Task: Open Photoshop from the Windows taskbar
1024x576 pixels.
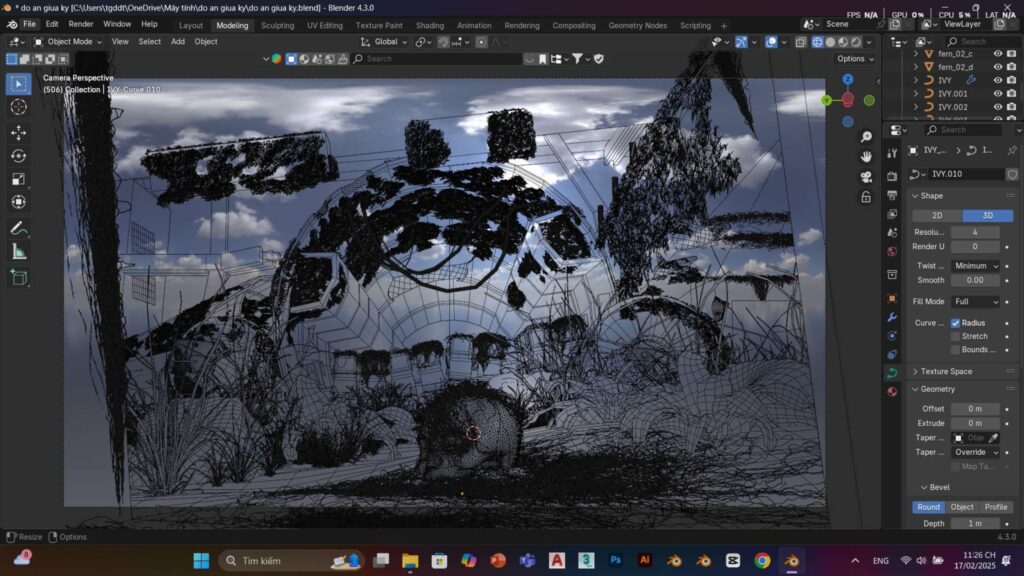Action: click(x=616, y=560)
